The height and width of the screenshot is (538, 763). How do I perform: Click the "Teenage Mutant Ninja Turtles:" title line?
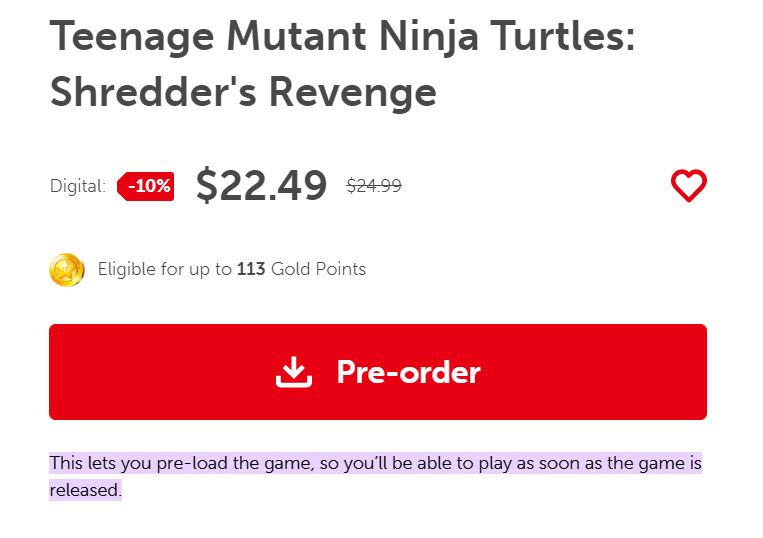[343, 38]
